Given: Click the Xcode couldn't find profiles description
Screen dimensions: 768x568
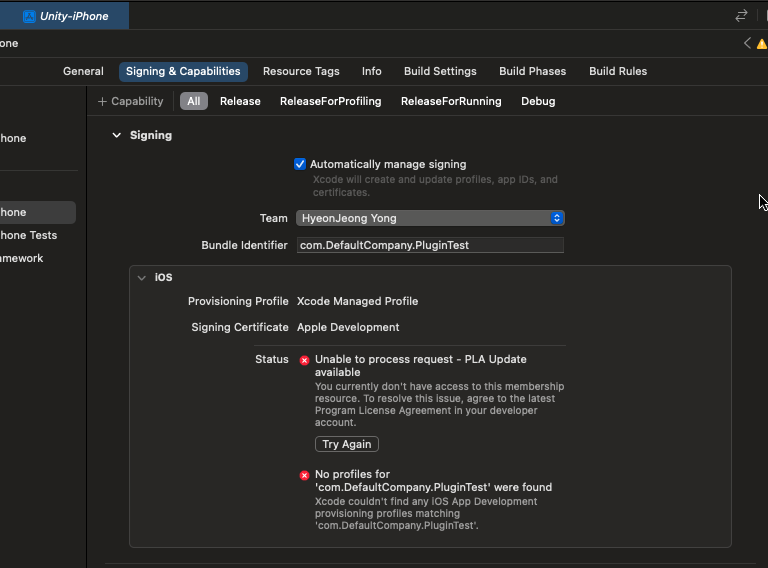Looking at the screenshot, I should pos(426,514).
